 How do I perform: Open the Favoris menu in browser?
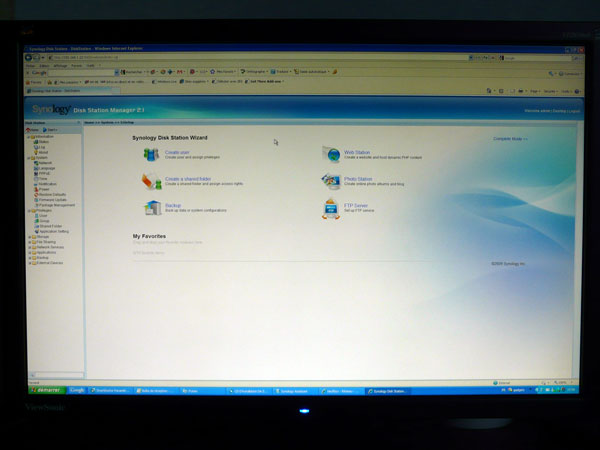click(77, 65)
